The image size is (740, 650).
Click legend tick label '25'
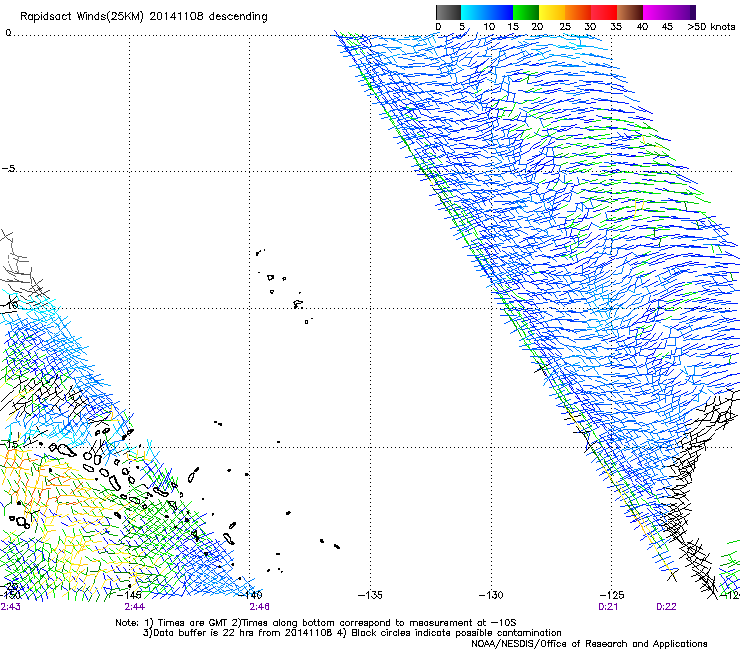(x=564, y=27)
